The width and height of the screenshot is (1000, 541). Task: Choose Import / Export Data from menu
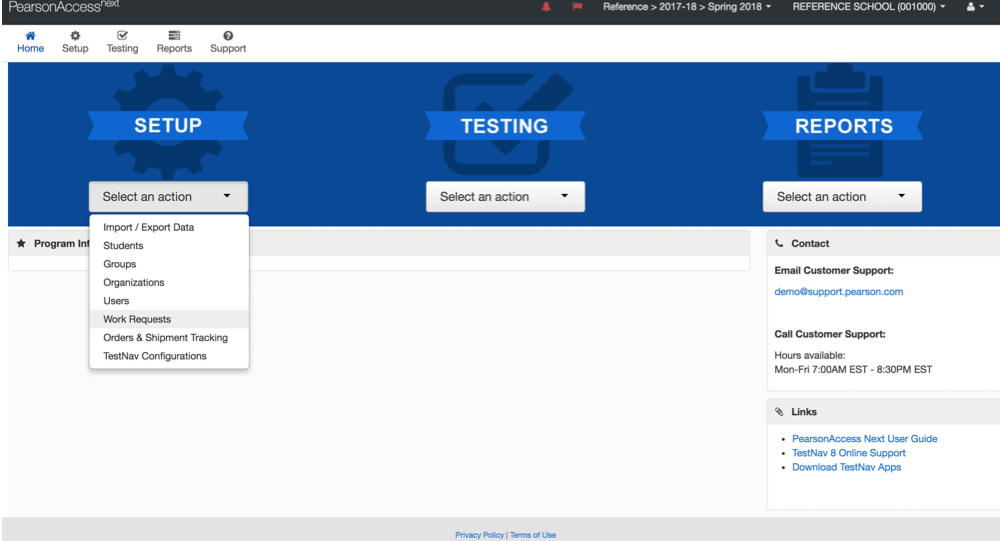(169, 227)
